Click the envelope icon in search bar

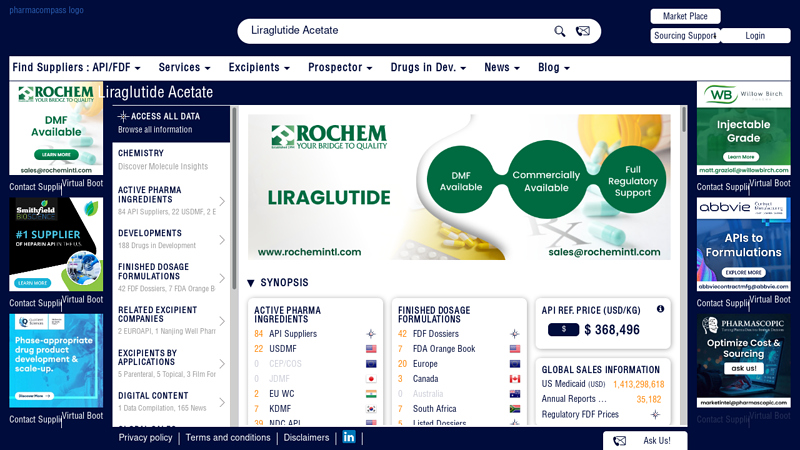point(583,31)
